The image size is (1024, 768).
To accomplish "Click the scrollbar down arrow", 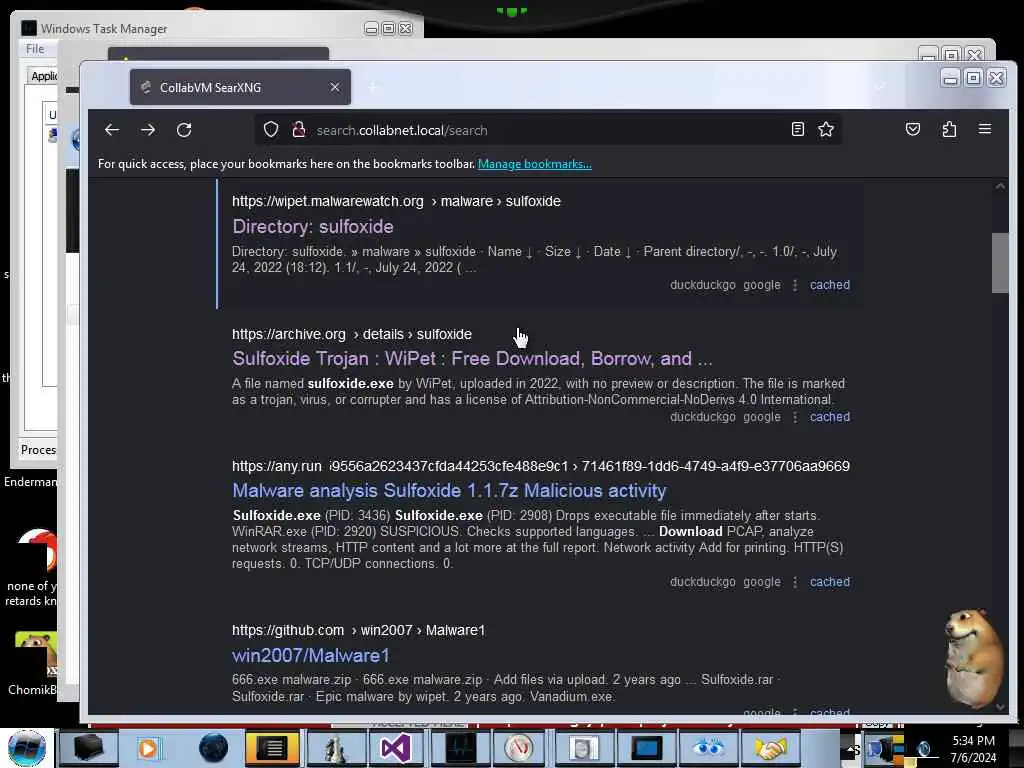I will point(1000,707).
